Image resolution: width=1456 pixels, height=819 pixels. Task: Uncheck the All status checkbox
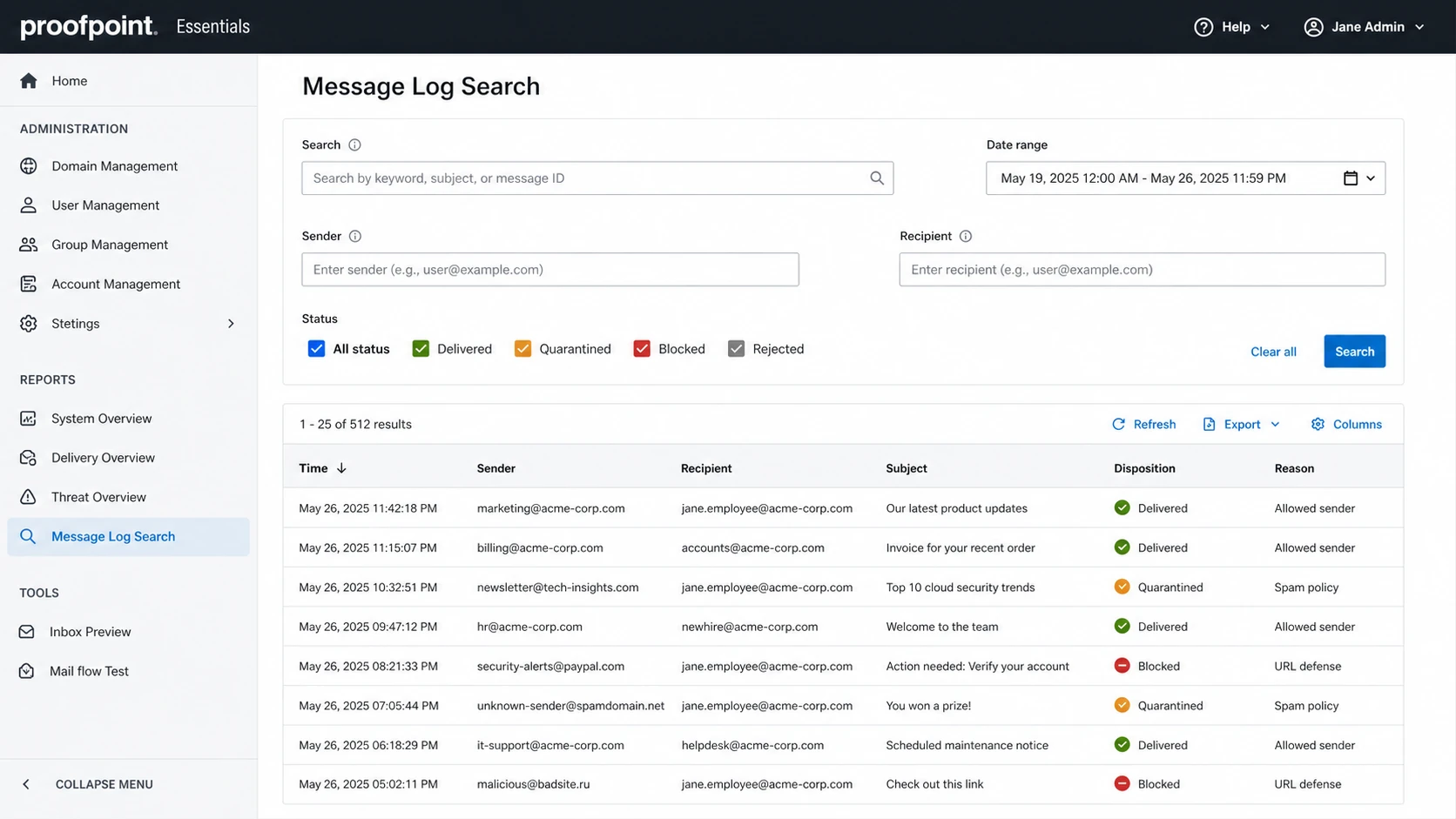click(x=316, y=349)
